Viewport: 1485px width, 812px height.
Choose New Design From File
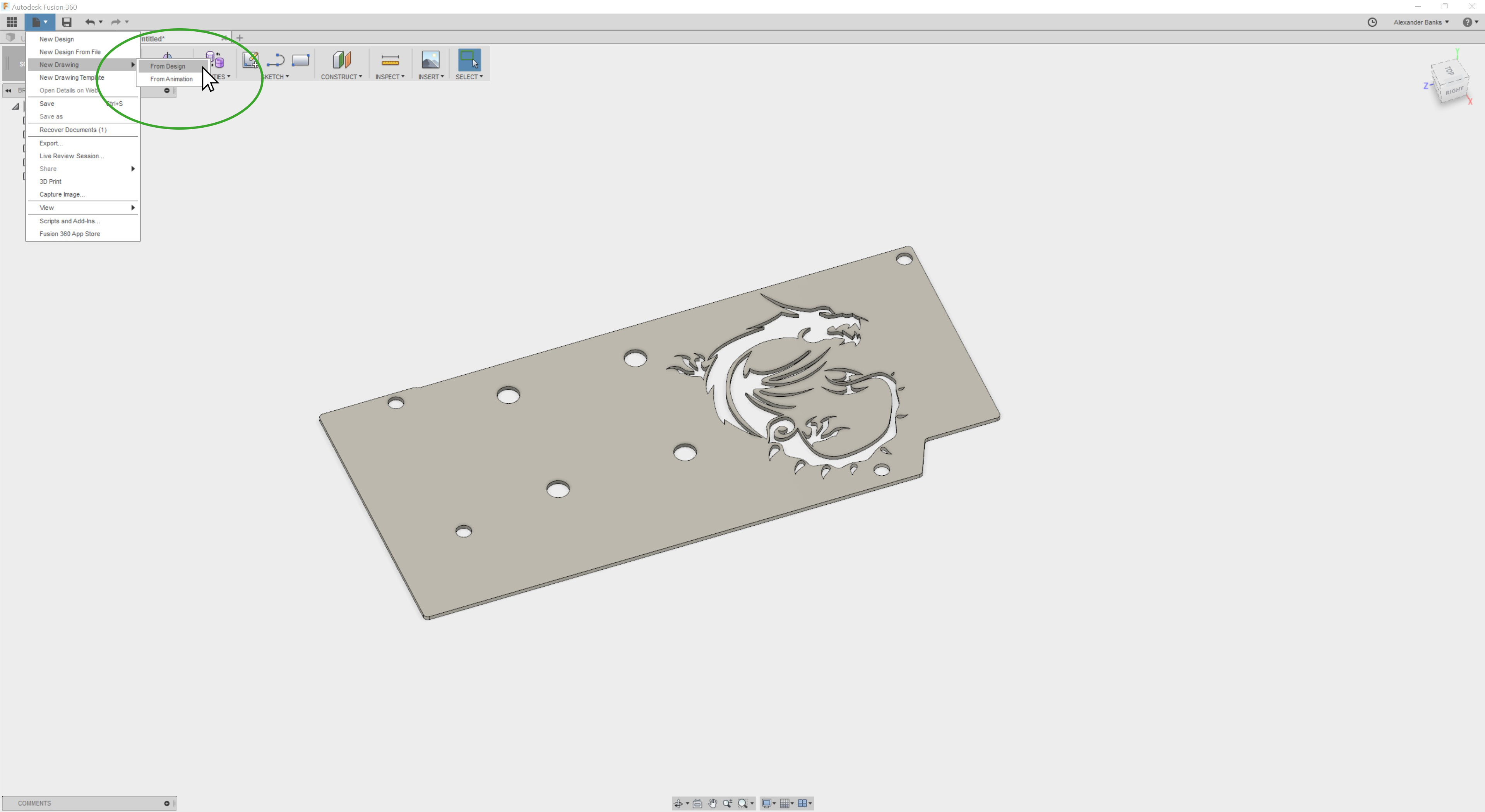83,52
